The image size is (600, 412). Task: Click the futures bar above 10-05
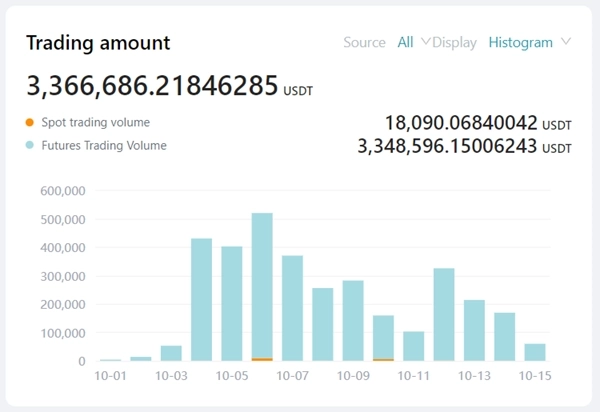pyautogui.click(x=232, y=303)
